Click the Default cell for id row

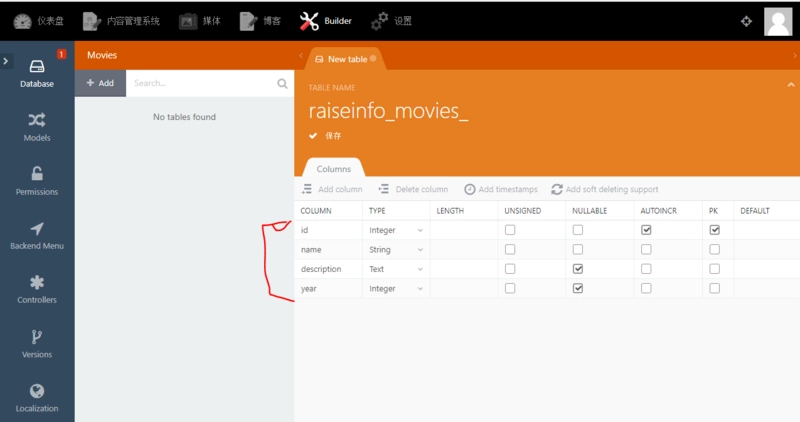coord(767,230)
